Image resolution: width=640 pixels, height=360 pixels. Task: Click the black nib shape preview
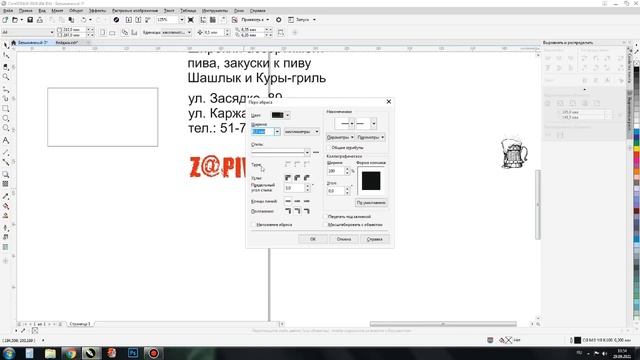pyautogui.click(x=371, y=181)
